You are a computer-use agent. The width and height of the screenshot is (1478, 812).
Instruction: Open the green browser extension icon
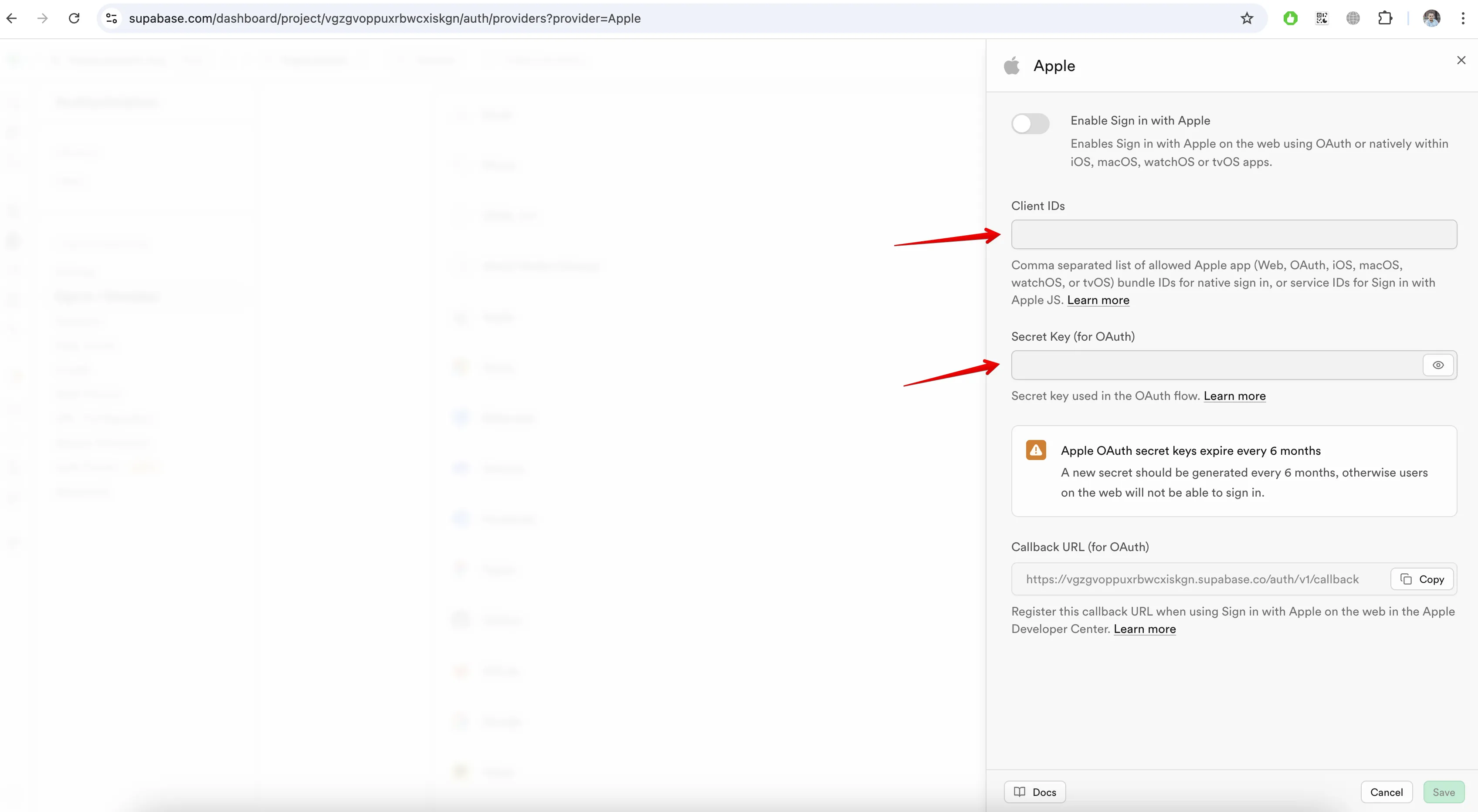tap(1290, 18)
